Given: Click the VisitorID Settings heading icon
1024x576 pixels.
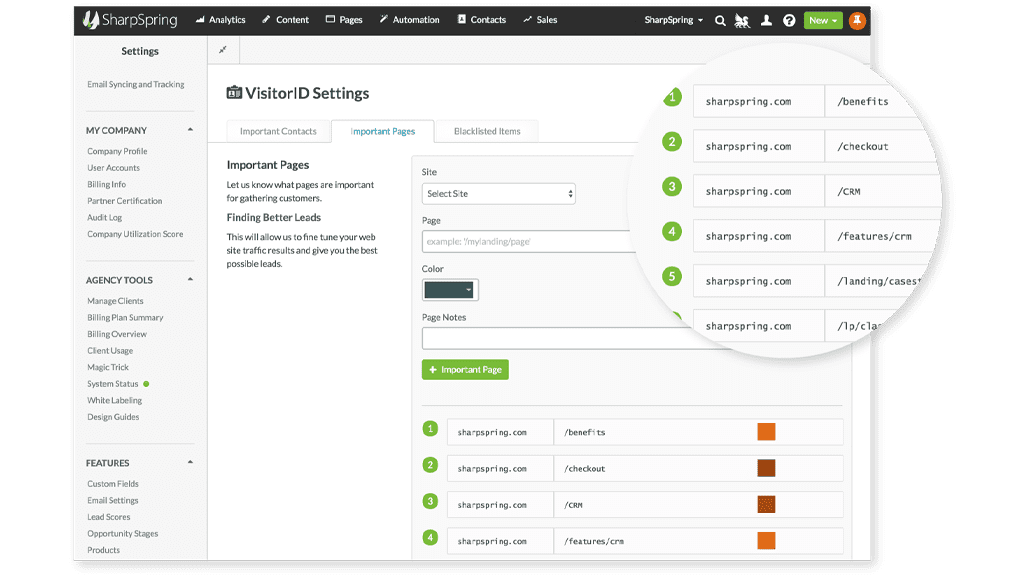Looking at the screenshot, I should click(x=234, y=93).
